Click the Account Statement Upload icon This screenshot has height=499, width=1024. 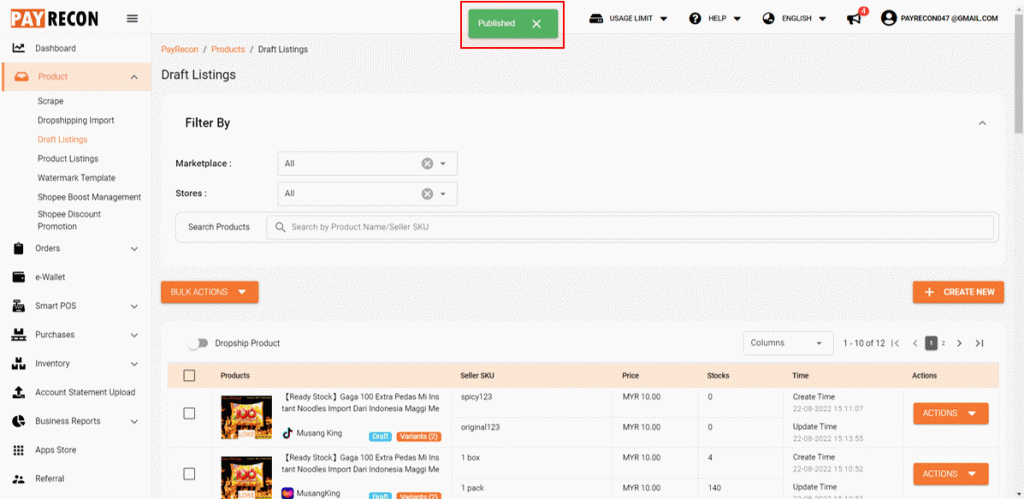pos(19,392)
